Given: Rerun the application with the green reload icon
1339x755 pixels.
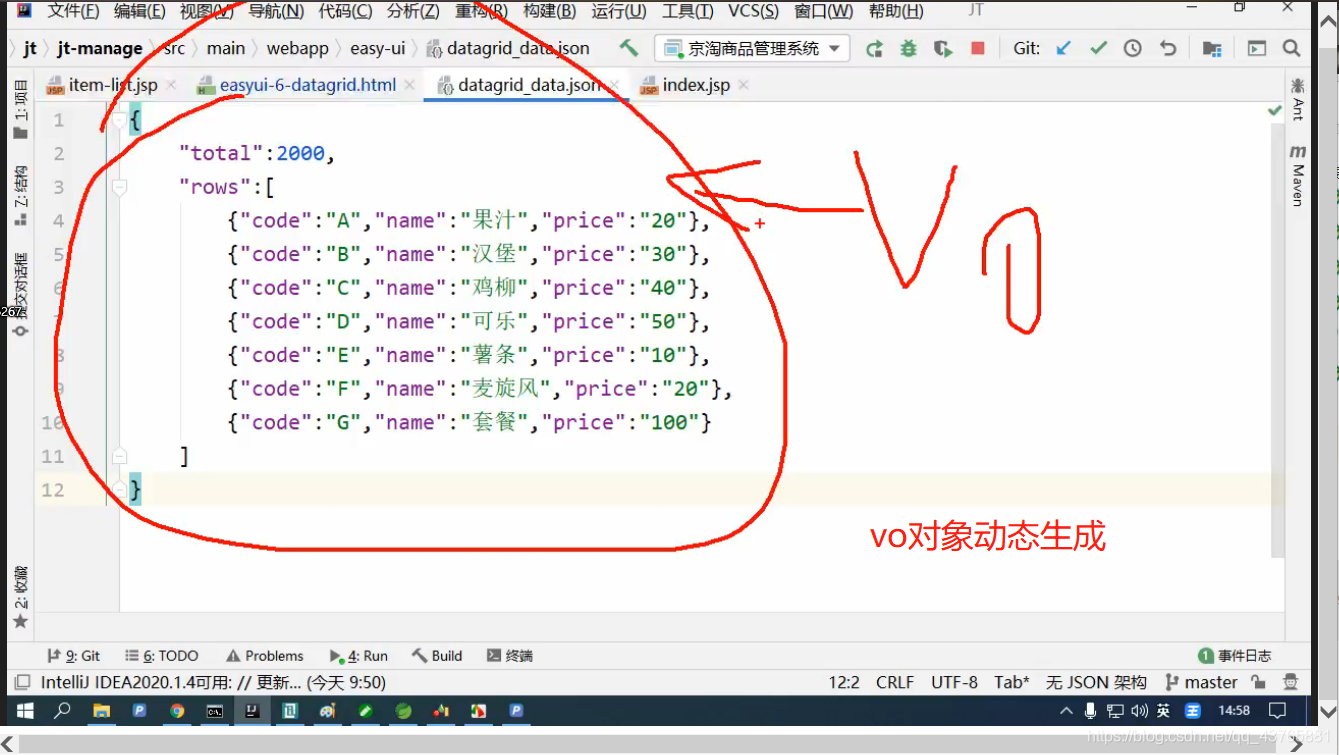Looking at the screenshot, I should [x=874, y=48].
